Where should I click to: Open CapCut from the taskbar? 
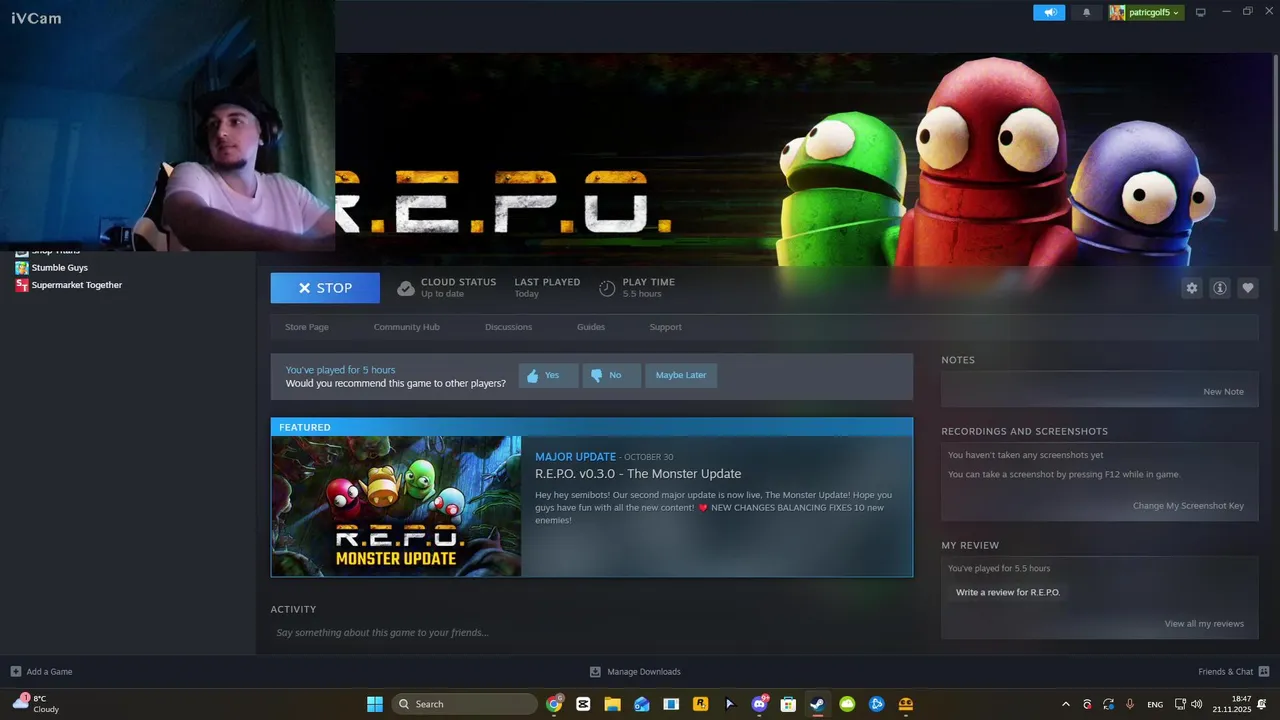(583, 704)
